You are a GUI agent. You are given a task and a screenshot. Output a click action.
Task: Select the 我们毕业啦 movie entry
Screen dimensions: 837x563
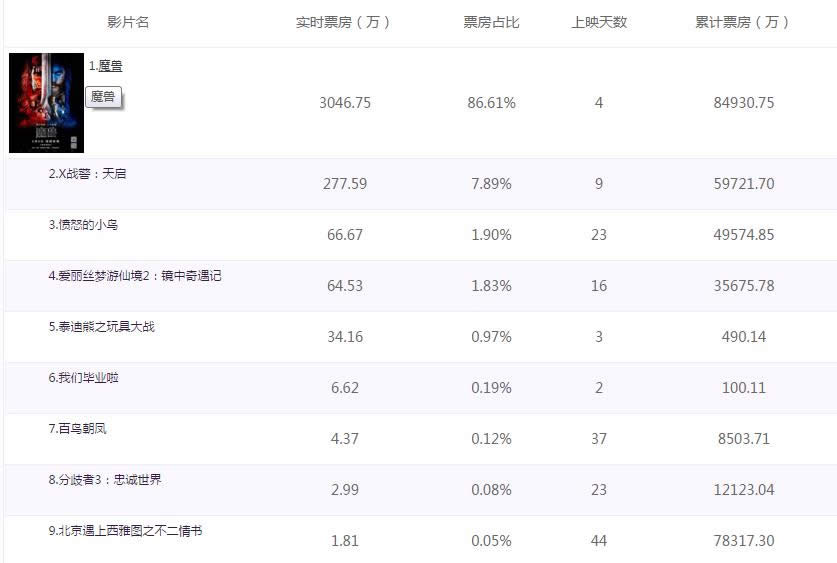point(84,377)
